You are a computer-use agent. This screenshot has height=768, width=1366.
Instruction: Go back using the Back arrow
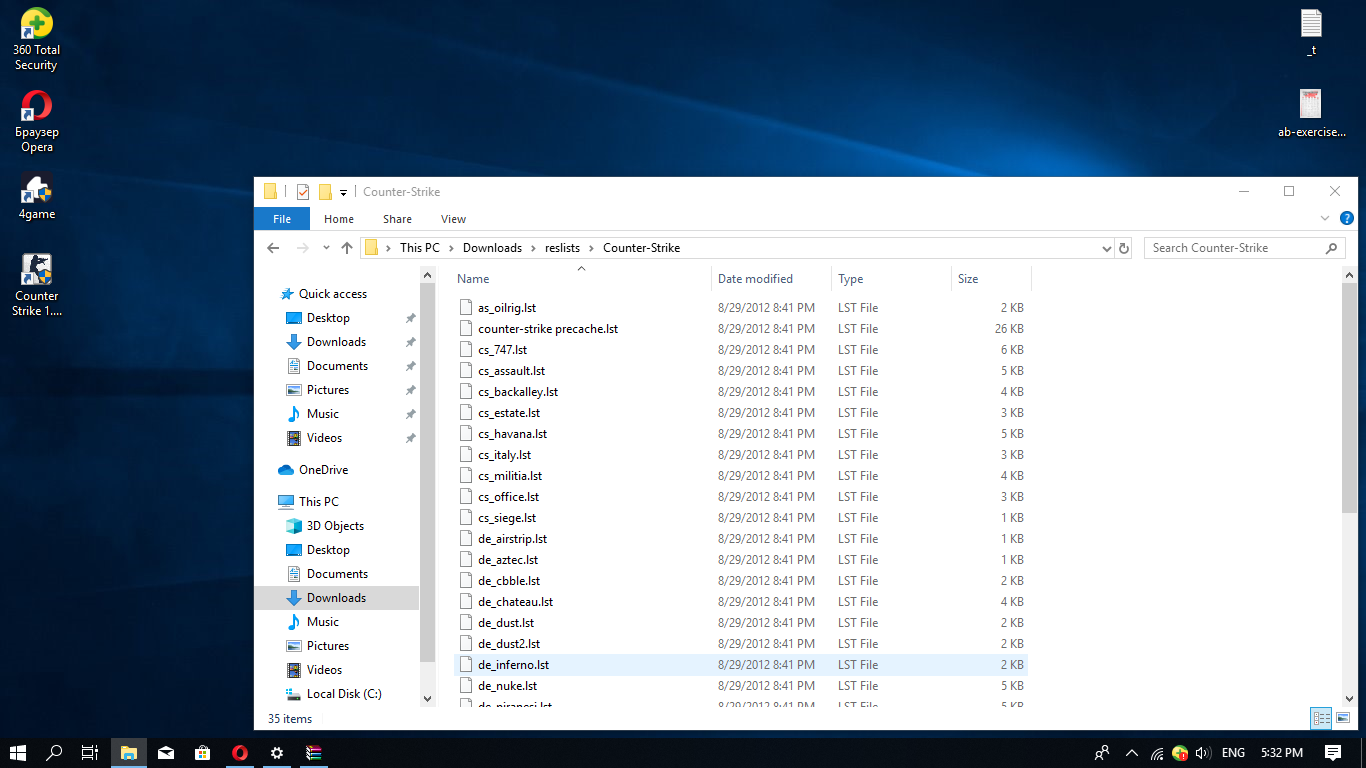click(x=273, y=248)
